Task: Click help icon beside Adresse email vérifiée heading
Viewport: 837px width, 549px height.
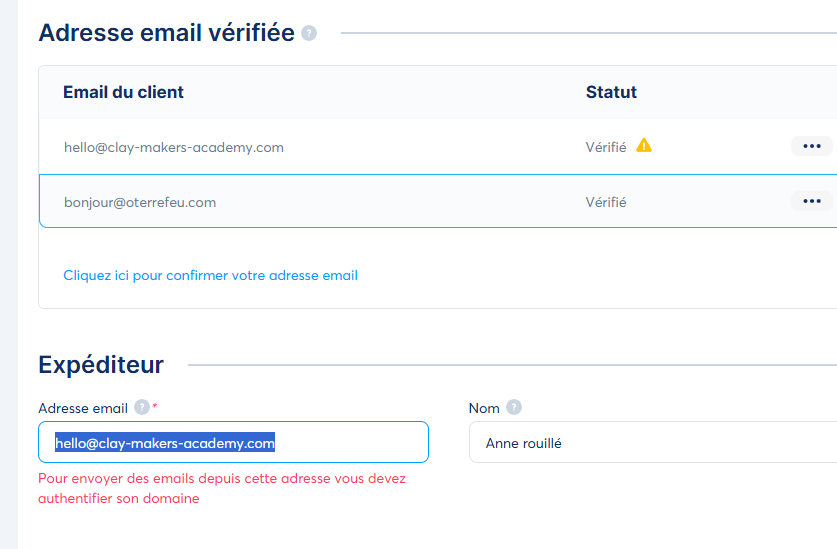Action: tap(309, 33)
